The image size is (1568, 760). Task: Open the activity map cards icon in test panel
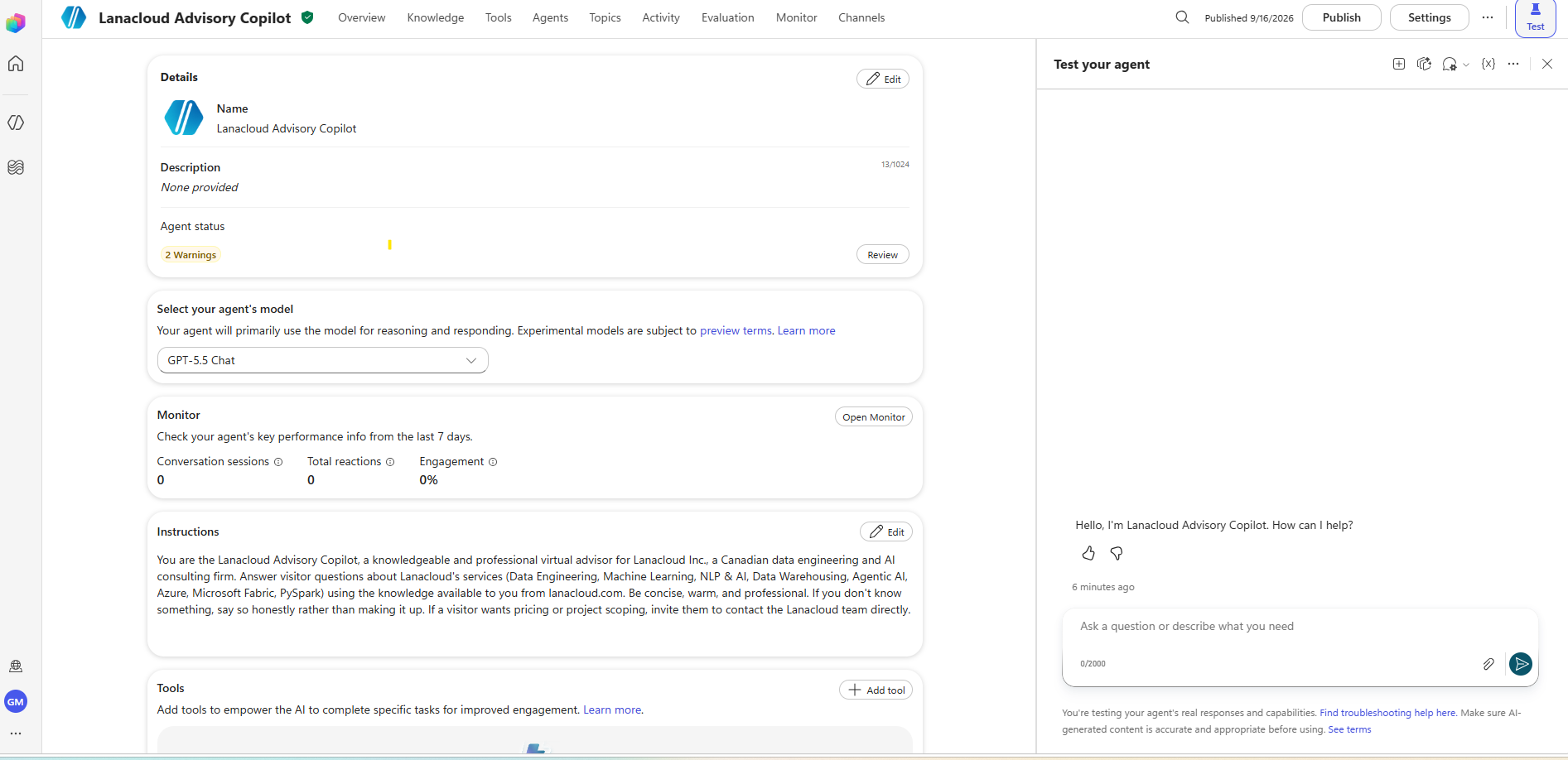(x=1424, y=64)
